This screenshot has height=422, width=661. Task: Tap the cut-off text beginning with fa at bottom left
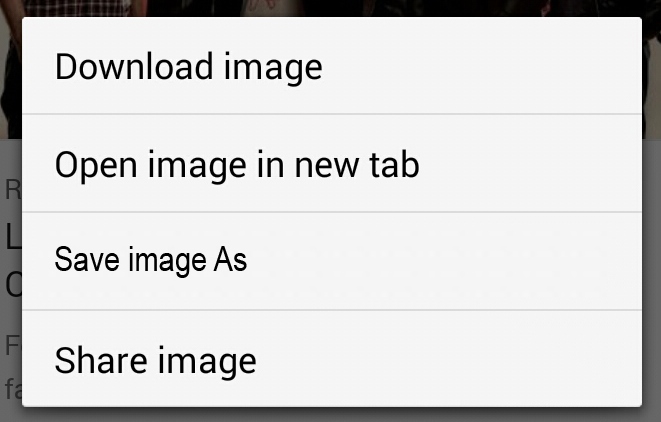pos(13,389)
